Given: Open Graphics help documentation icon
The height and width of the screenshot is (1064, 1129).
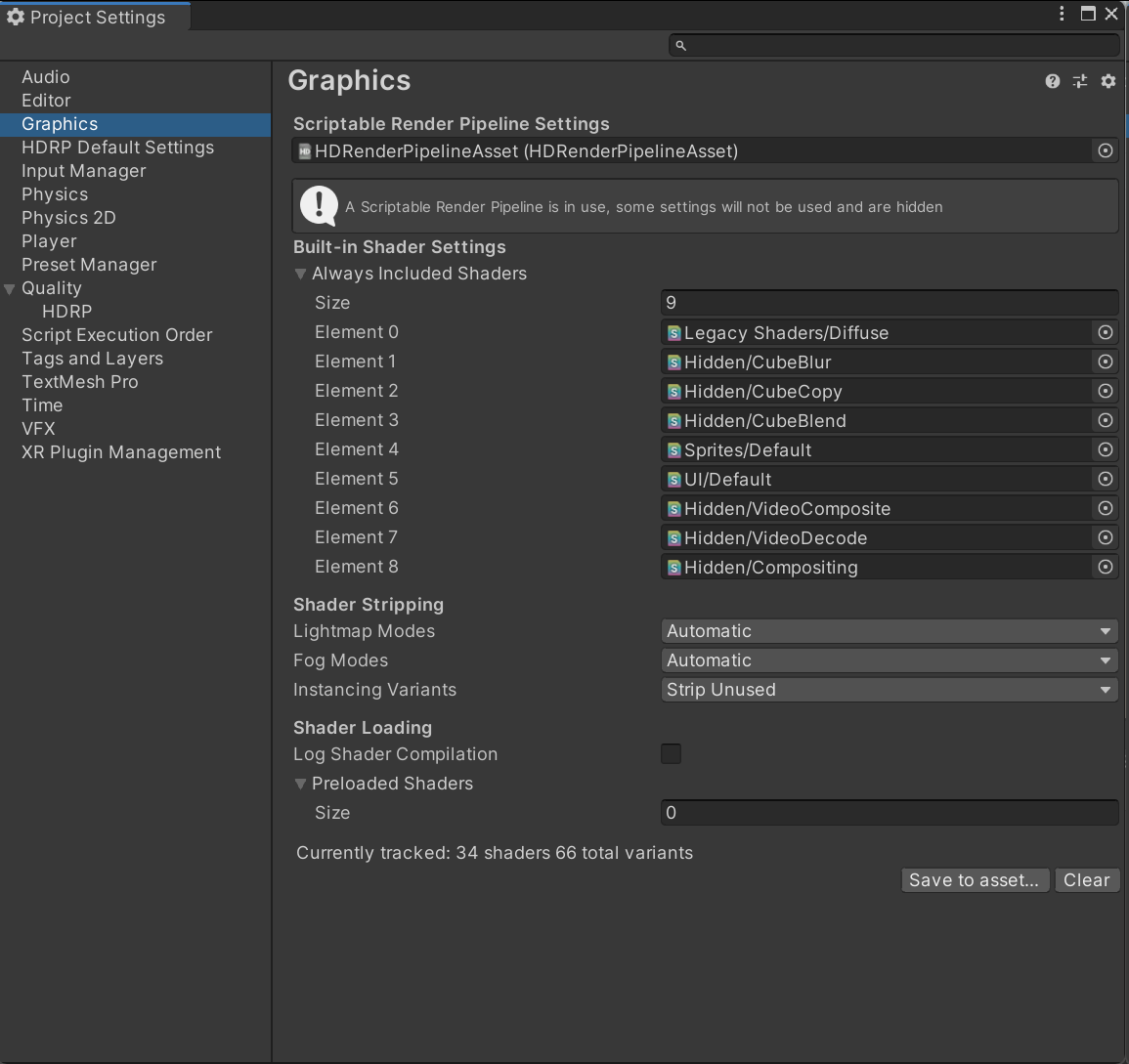Looking at the screenshot, I should [x=1052, y=81].
